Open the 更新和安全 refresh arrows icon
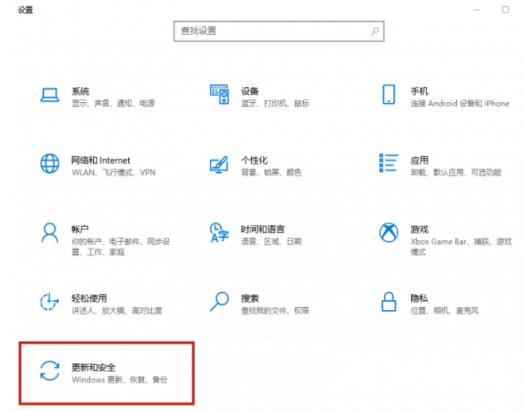Screen dimensions: 525x411 coord(50,371)
